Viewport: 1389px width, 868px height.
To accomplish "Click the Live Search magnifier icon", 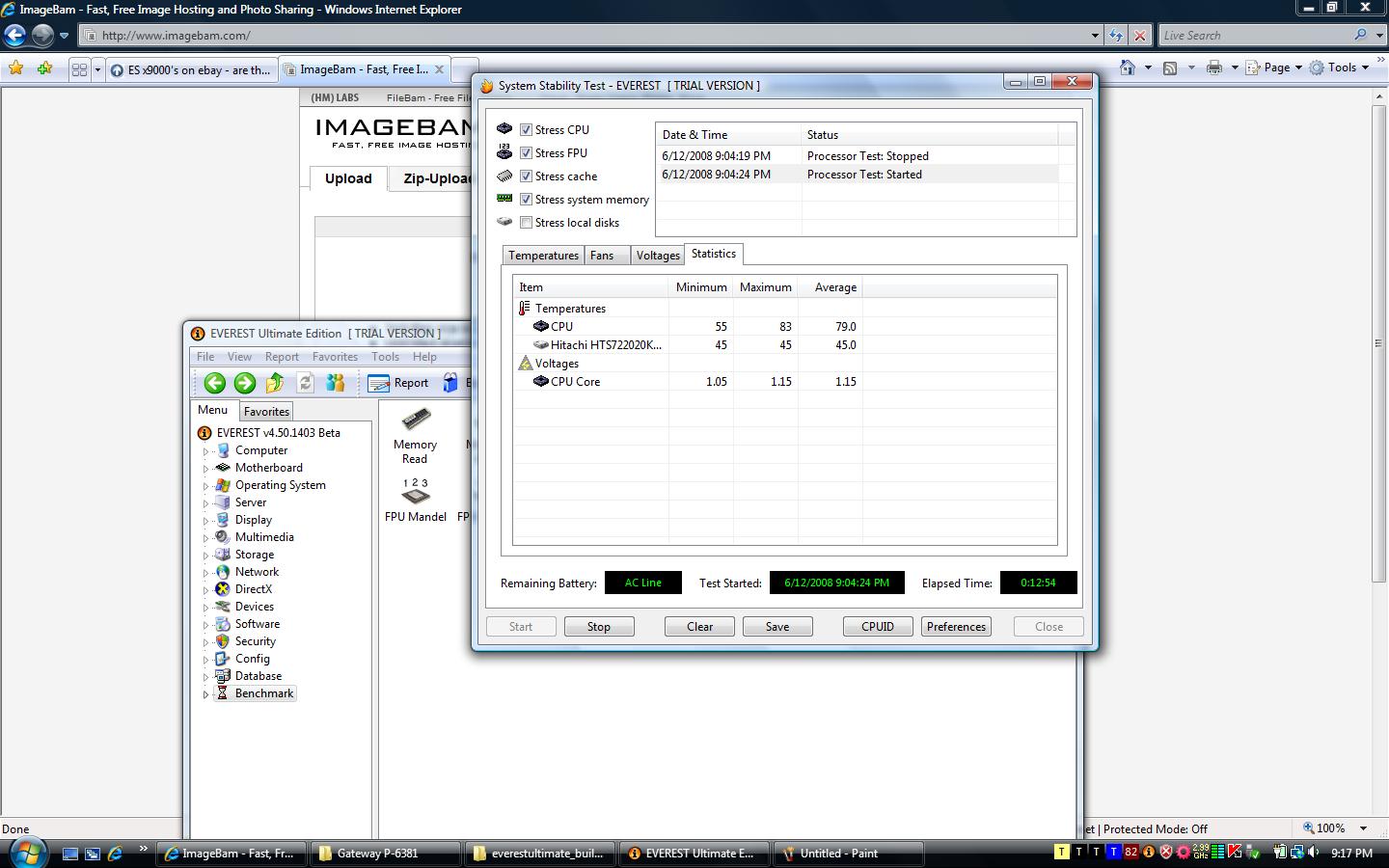I will [x=1360, y=35].
